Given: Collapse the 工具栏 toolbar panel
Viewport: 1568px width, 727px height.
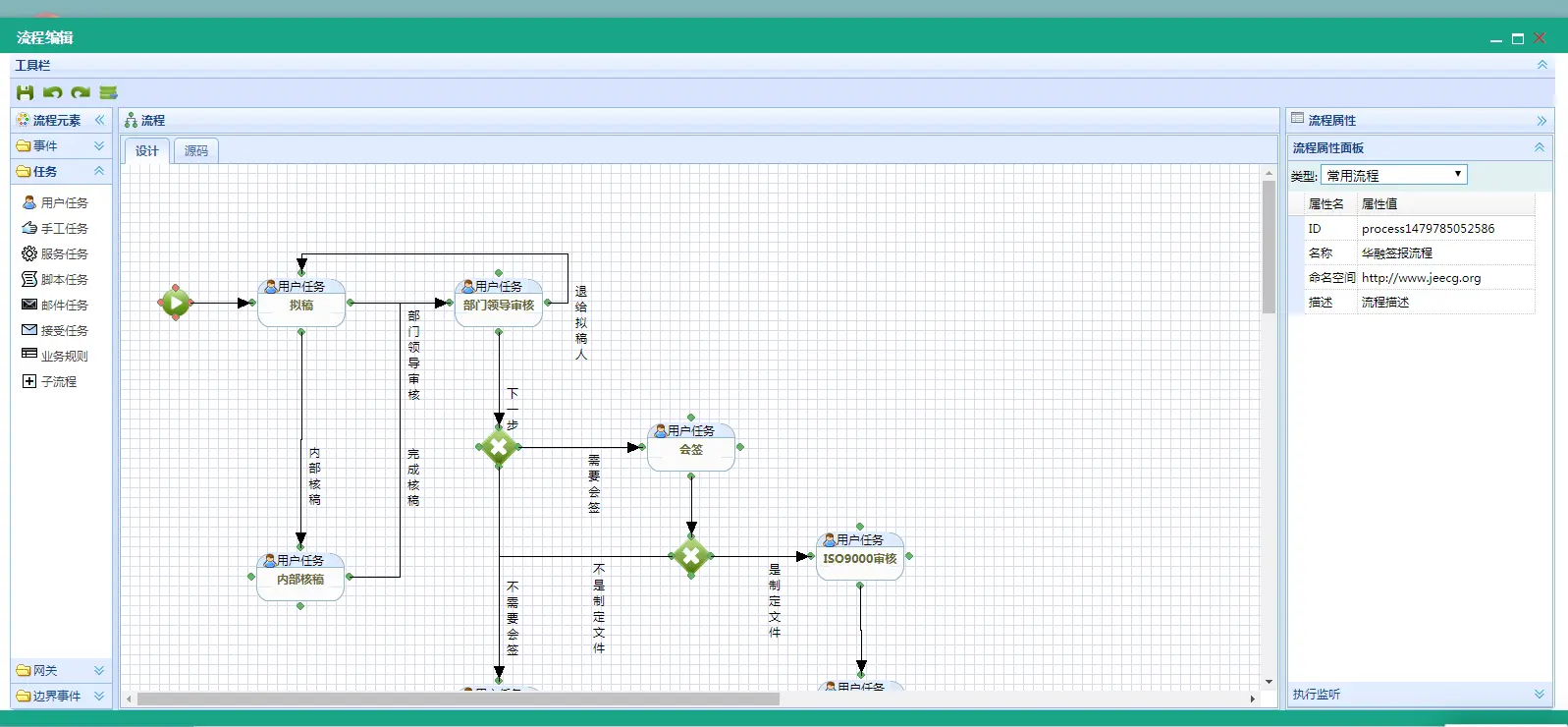Looking at the screenshot, I should (x=1542, y=65).
